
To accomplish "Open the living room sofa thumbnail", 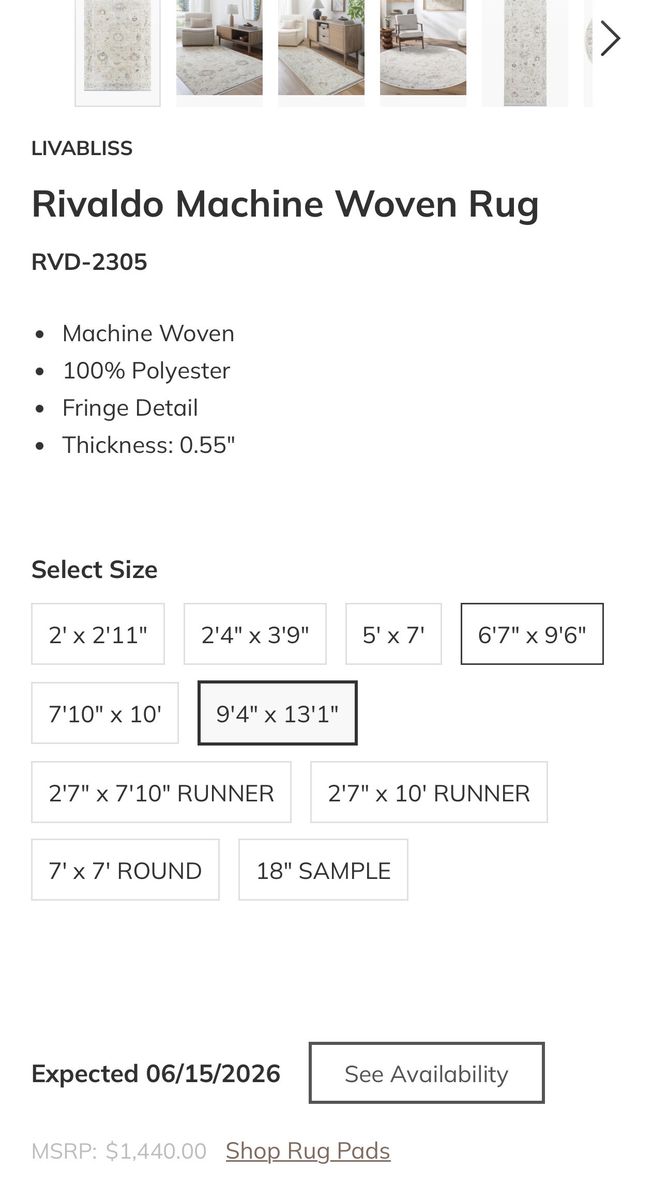I will [219, 48].
